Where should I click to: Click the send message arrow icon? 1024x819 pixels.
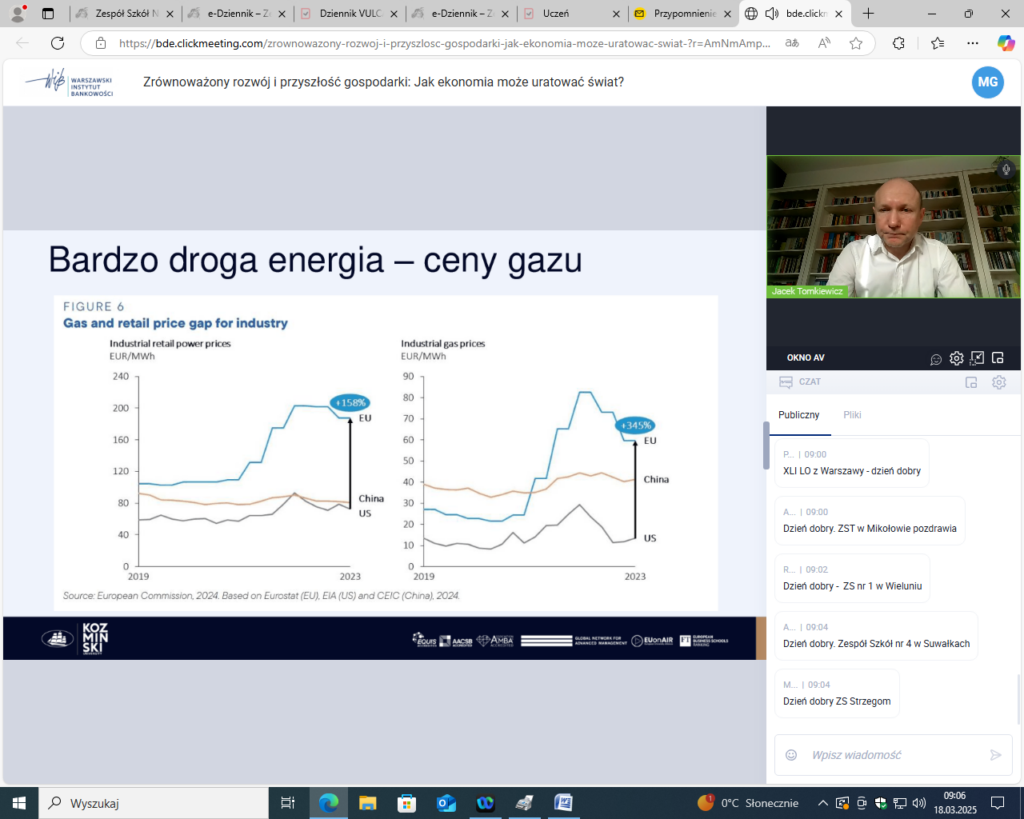click(x=995, y=755)
